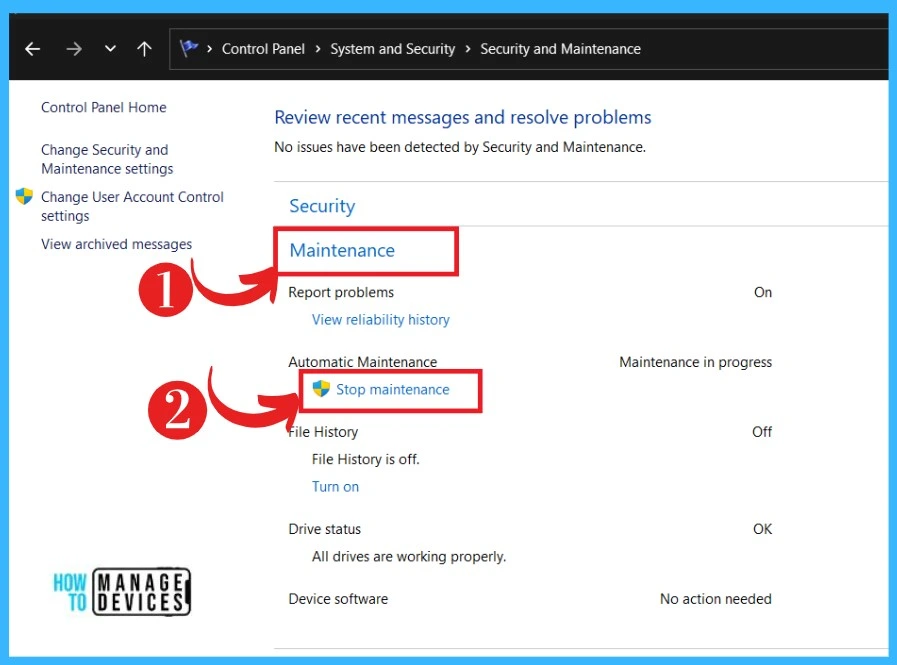Open Change User Account Control settings
This screenshot has height=665, width=897.
point(132,206)
